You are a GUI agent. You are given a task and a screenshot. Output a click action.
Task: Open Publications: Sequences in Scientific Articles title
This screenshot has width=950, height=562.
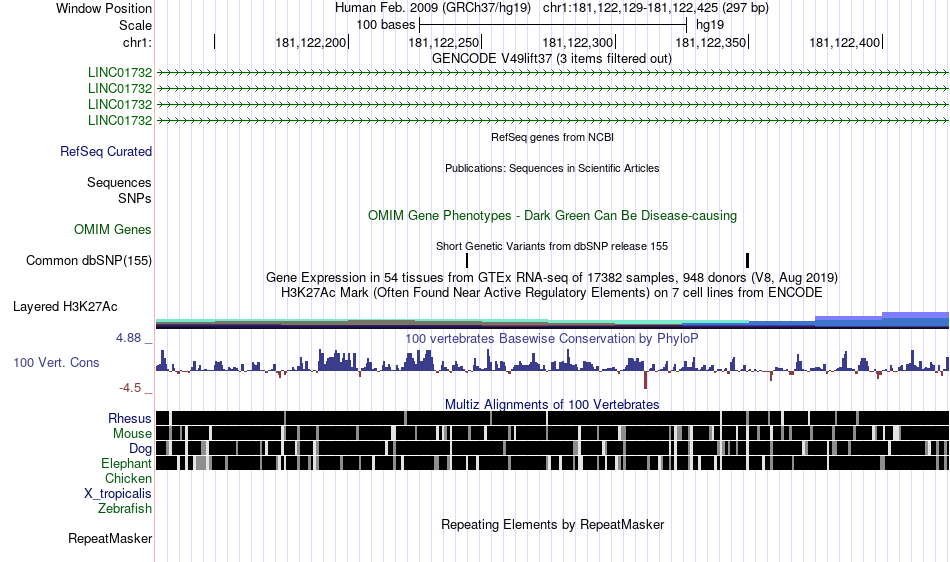pyautogui.click(x=552, y=168)
